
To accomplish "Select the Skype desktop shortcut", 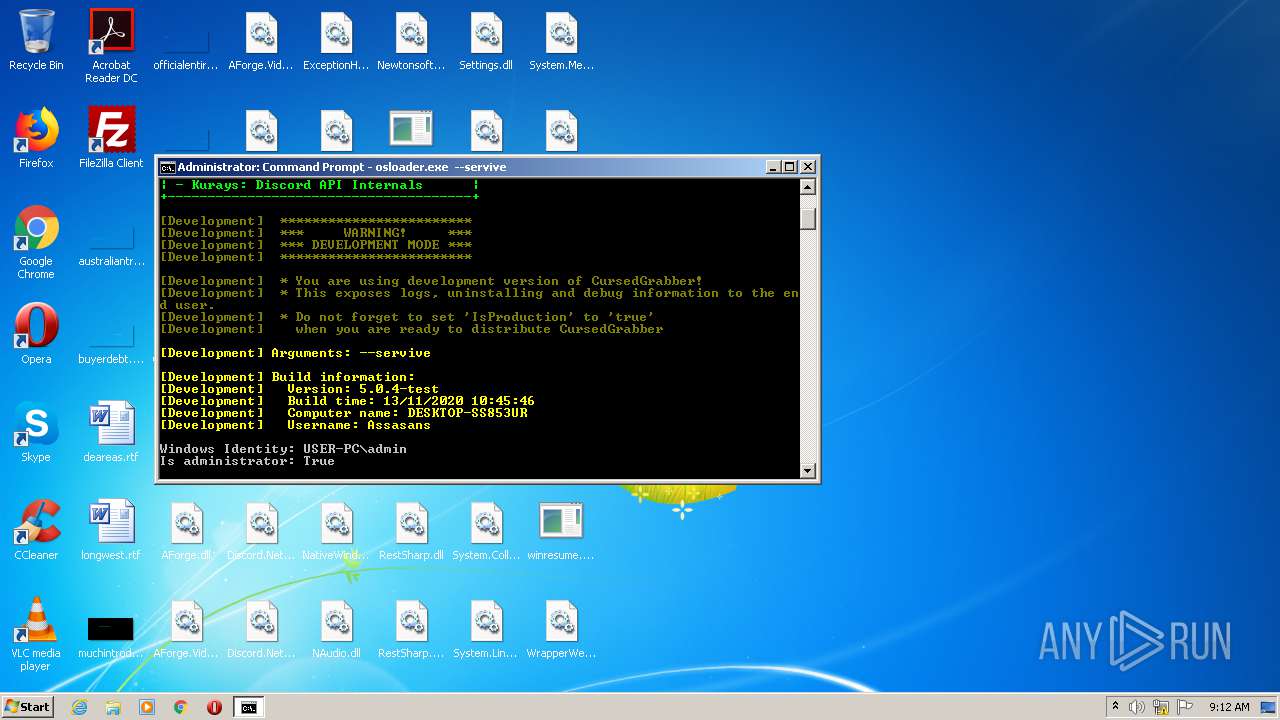I will [36, 433].
